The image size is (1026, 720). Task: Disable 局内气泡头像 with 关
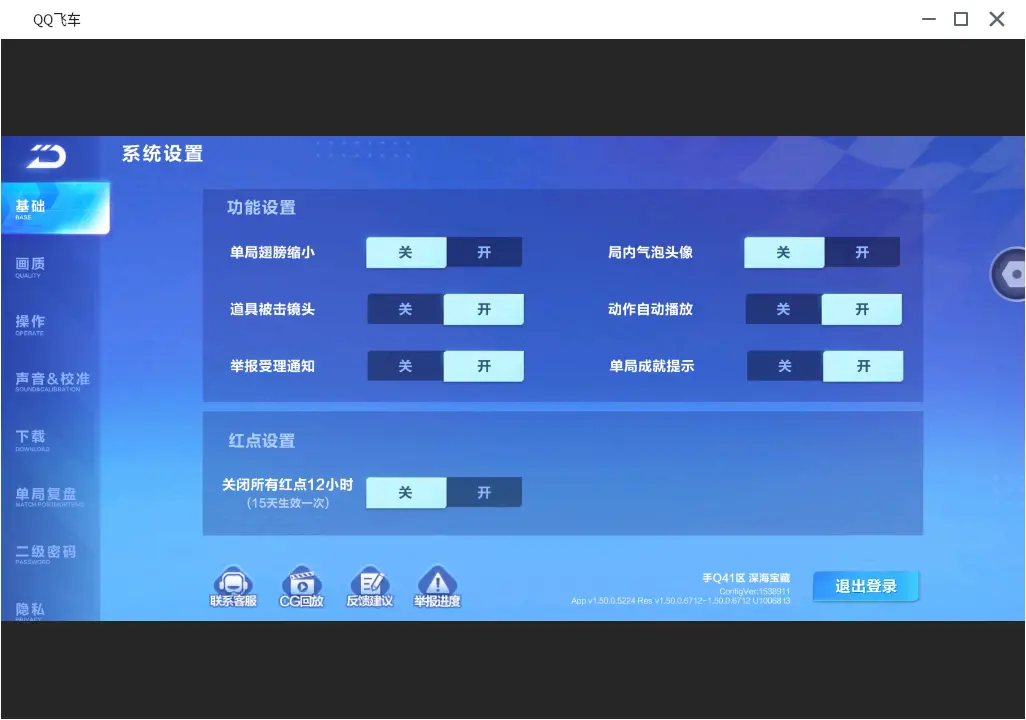(784, 253)
